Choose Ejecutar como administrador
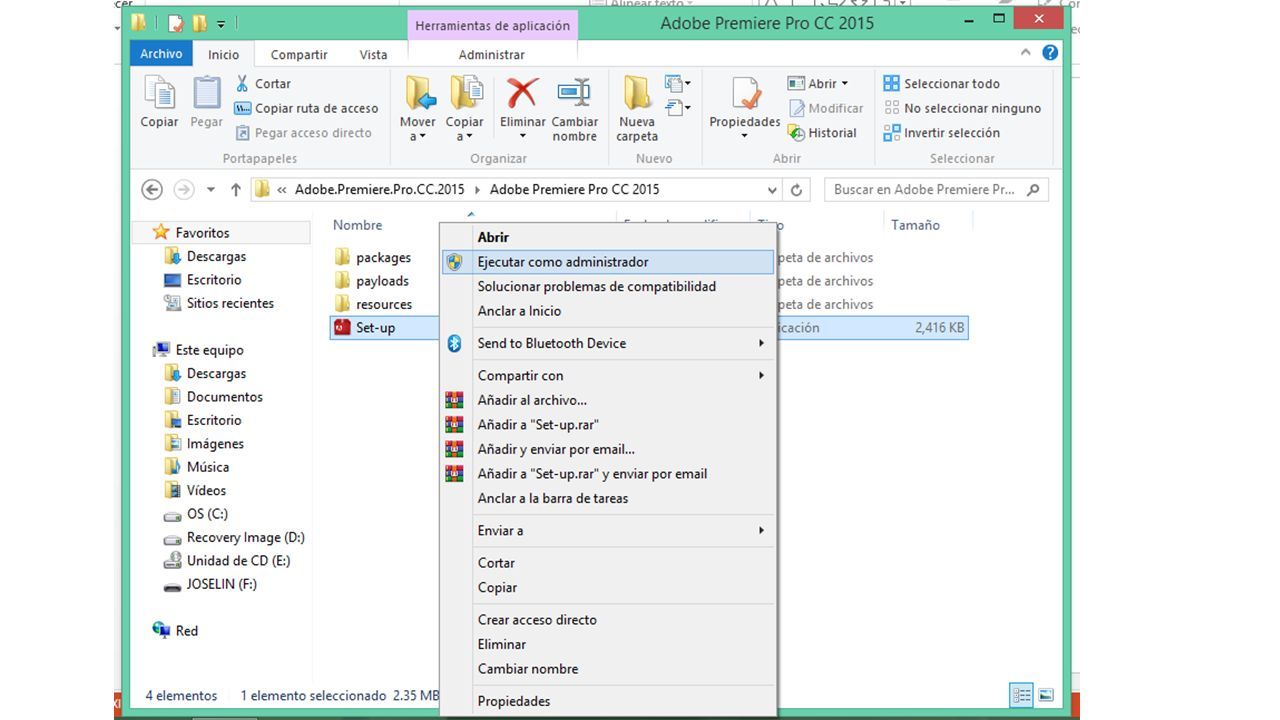1280x720 pixels. 608,262
